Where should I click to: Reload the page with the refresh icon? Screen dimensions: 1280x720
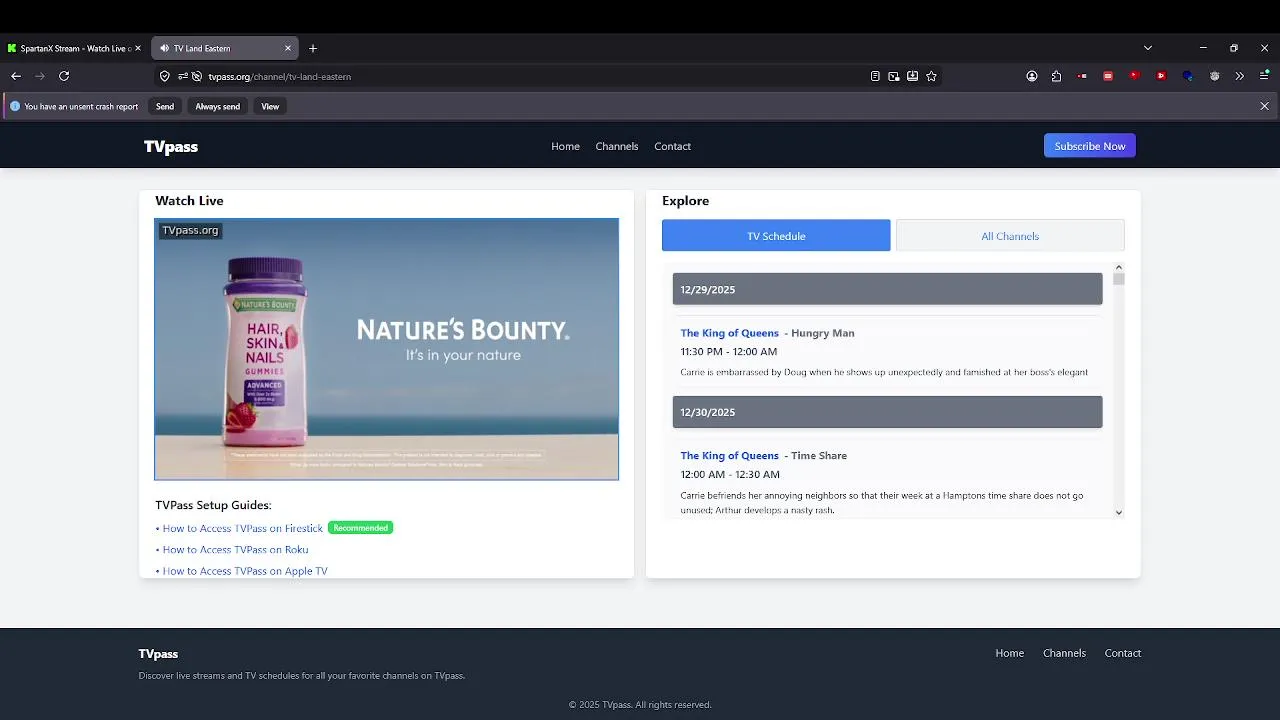click(x=64, y=76)
